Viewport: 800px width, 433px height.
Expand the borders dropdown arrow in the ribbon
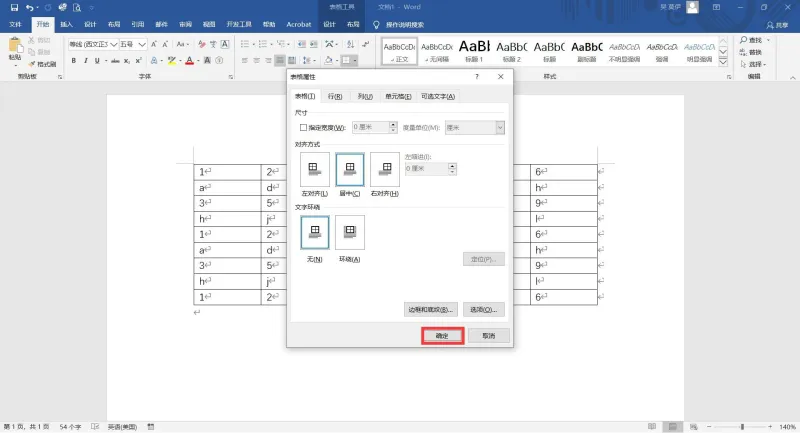[355, 61]
